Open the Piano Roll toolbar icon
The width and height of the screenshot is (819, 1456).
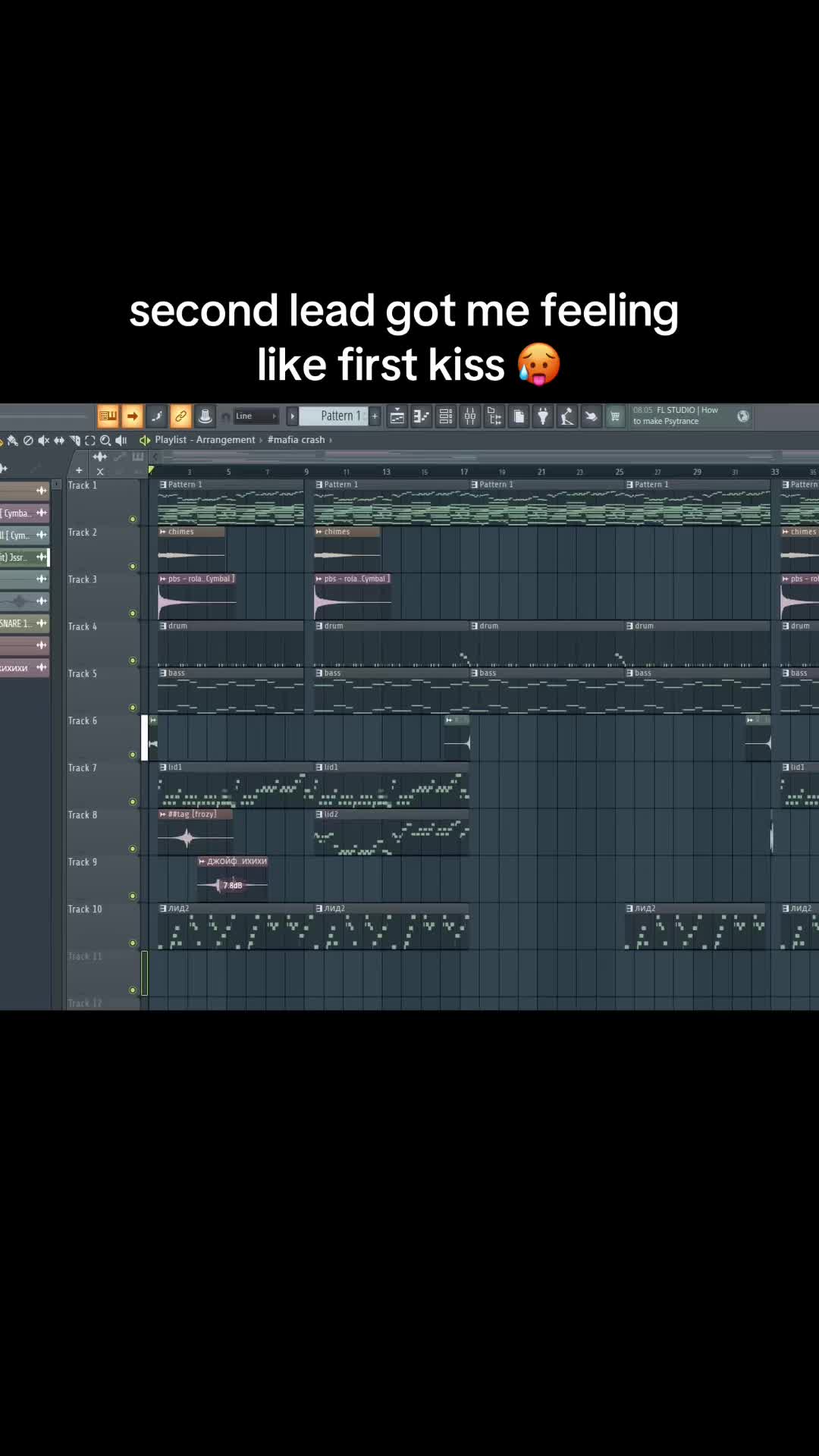click(422, 416)
